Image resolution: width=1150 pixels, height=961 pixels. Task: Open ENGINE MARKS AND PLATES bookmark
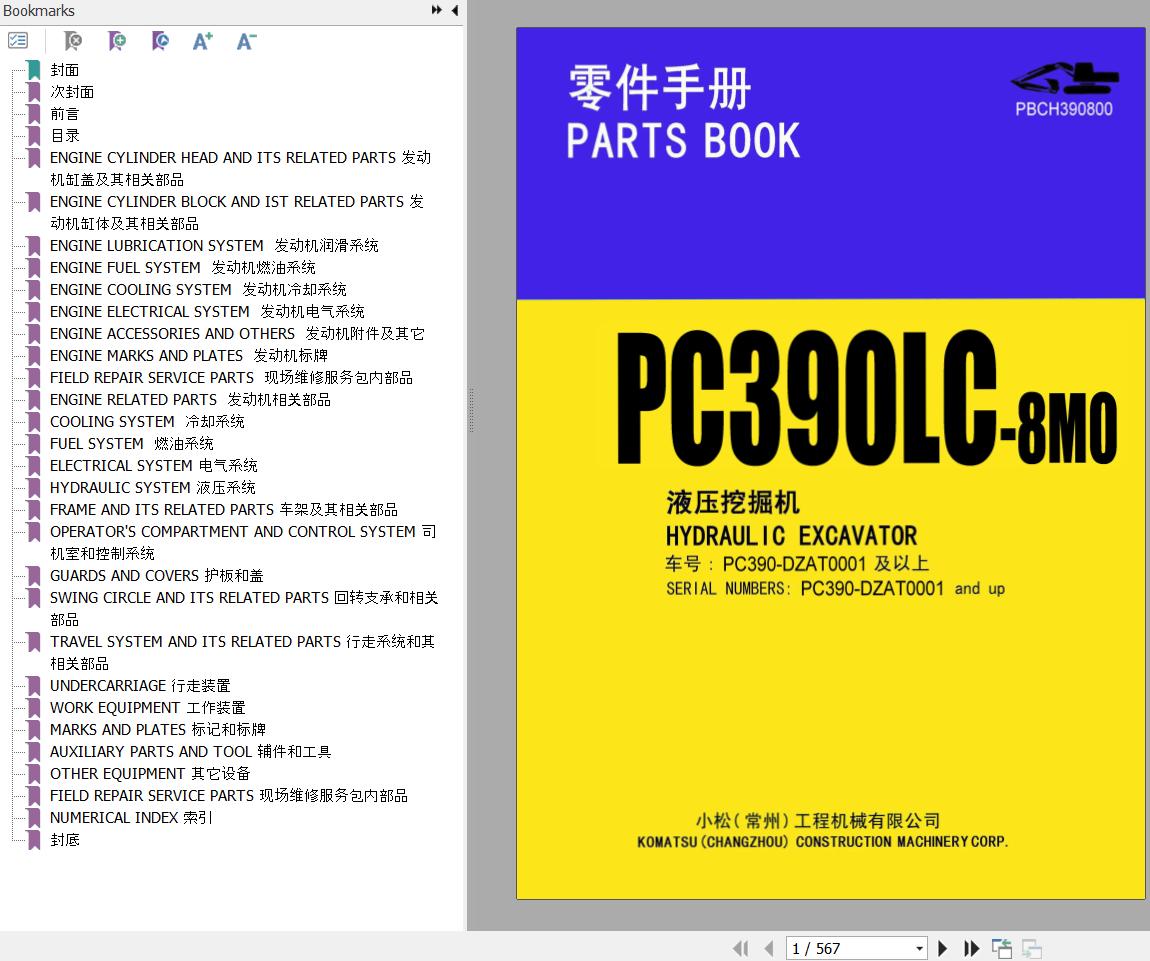(188, 356)
